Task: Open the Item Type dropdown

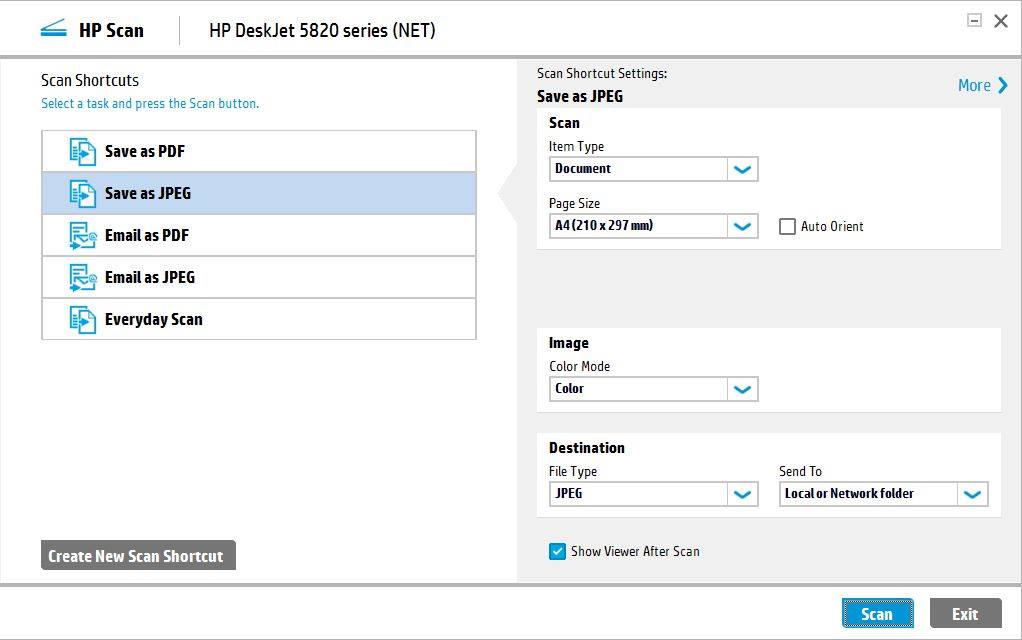Action: coord(742,169)
